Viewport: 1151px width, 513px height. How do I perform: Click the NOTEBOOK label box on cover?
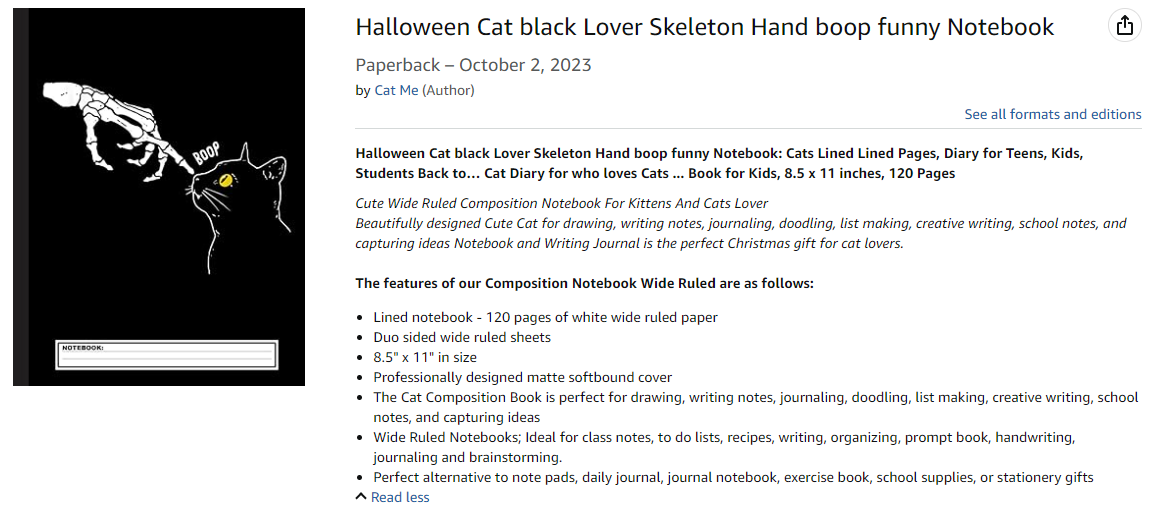click(x=167, y=354)
